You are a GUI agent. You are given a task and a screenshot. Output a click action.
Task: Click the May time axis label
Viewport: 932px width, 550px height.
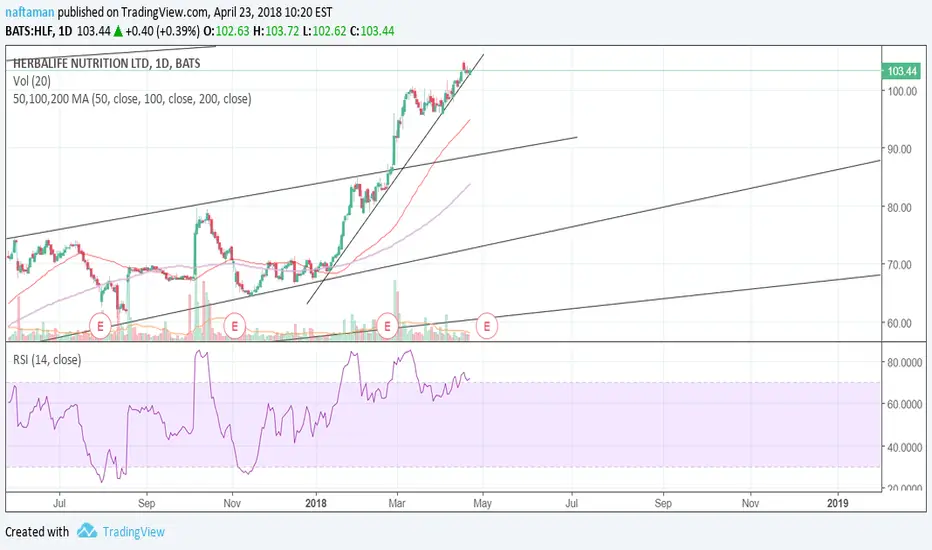(482, 503)
